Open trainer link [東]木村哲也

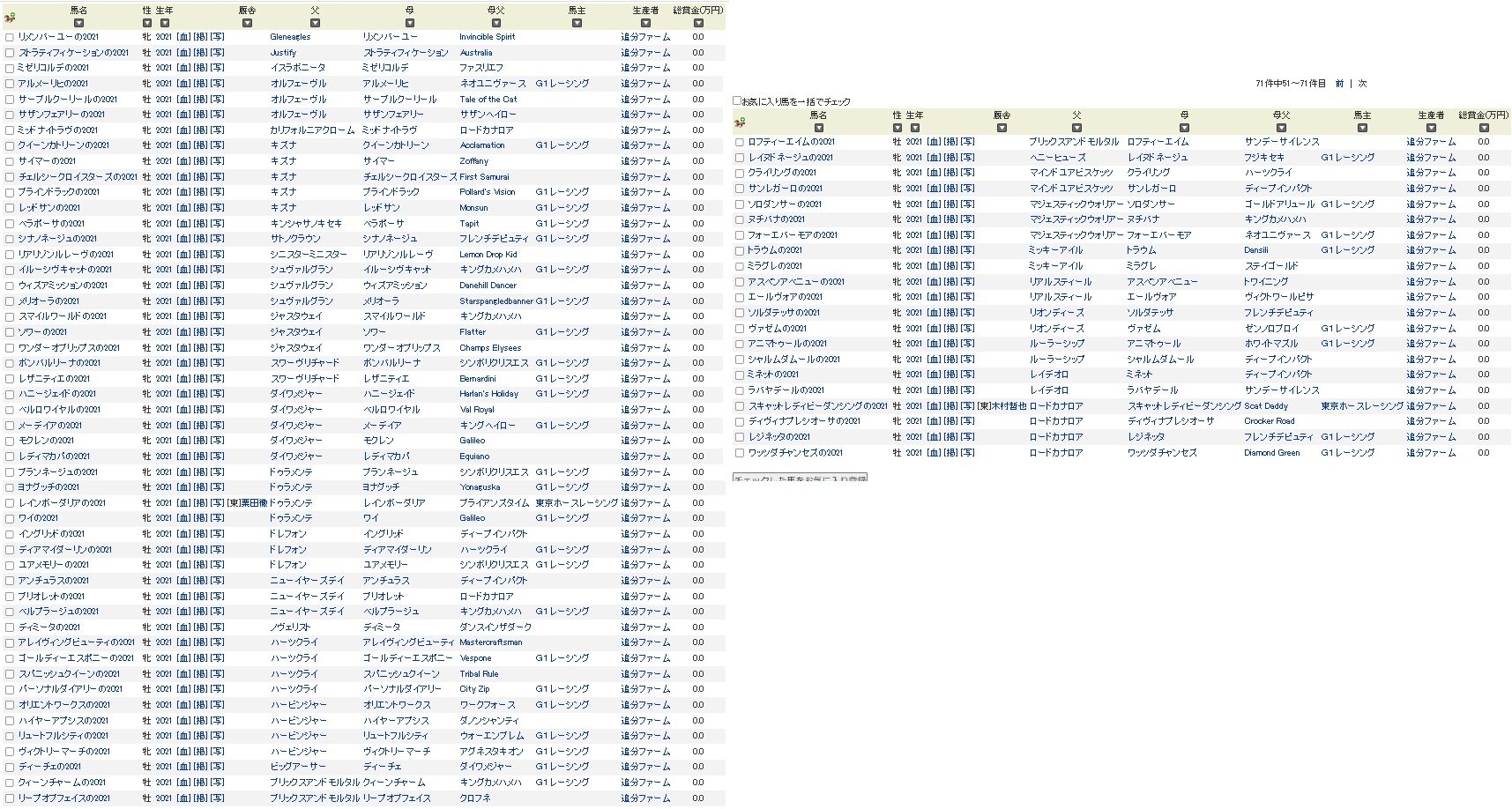1002,406
